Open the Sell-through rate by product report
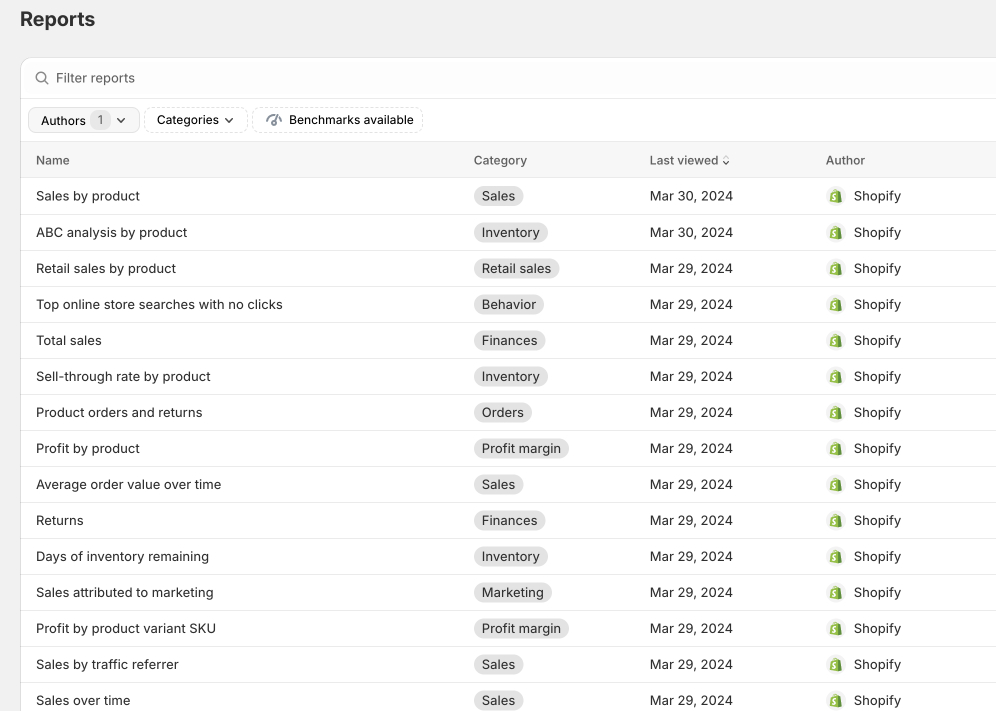The image size is (996, 711). 123,377
